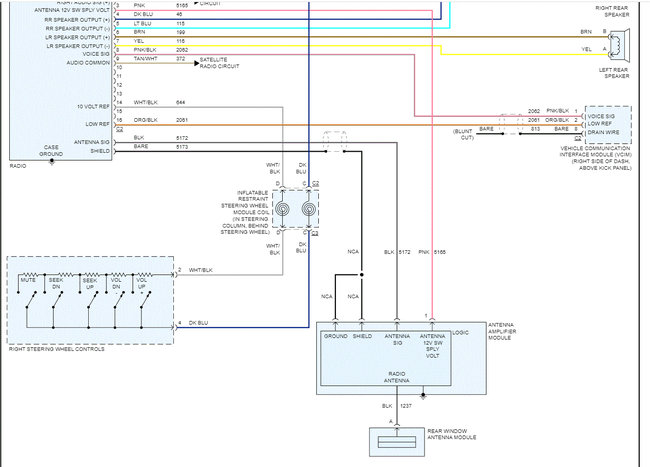The height and width of the screenshot is (467, 650).
Task: Click the left coil spiral connected to WHT/BLK
Action: 282,209
